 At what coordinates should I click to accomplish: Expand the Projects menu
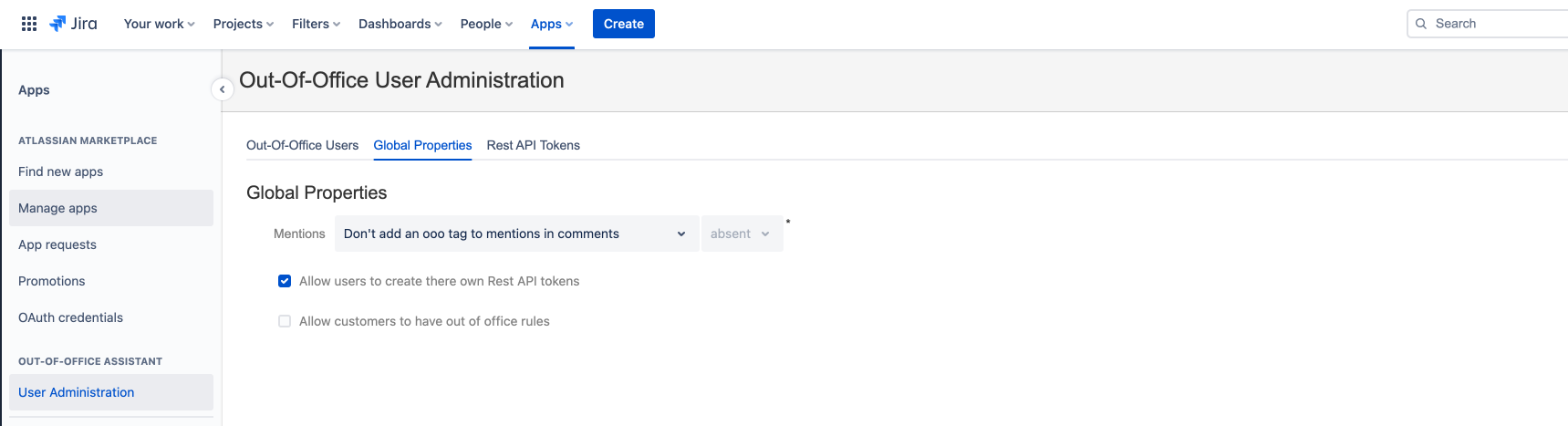click(244, 24)
